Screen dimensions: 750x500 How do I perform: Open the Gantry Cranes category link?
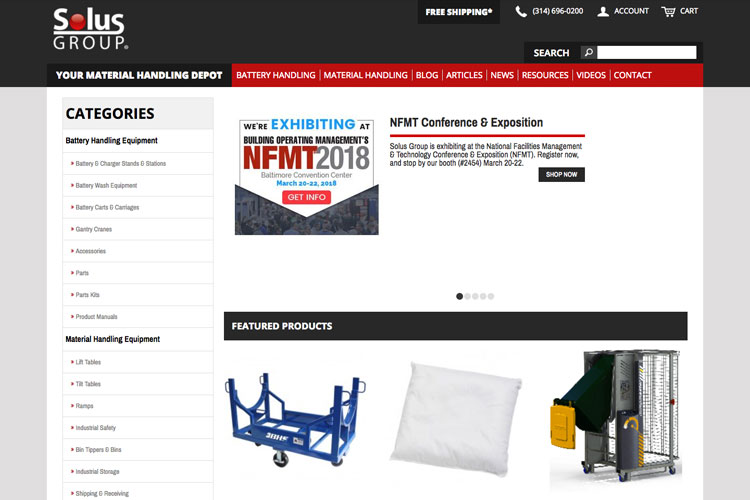tap(94, 229)
